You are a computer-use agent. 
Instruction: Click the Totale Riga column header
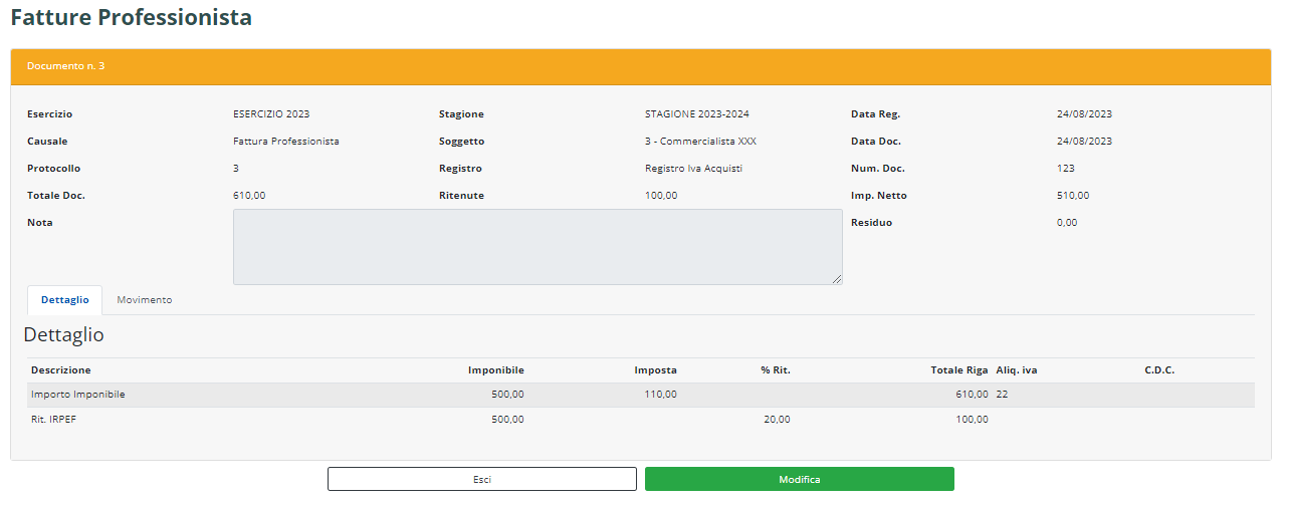[x=959, y=371]
